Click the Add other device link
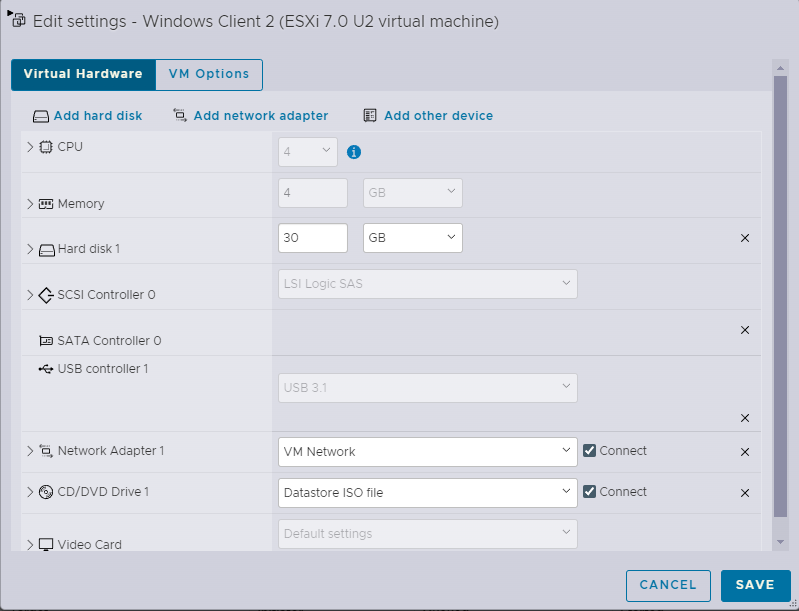799x611 pixels. [438, 116]
